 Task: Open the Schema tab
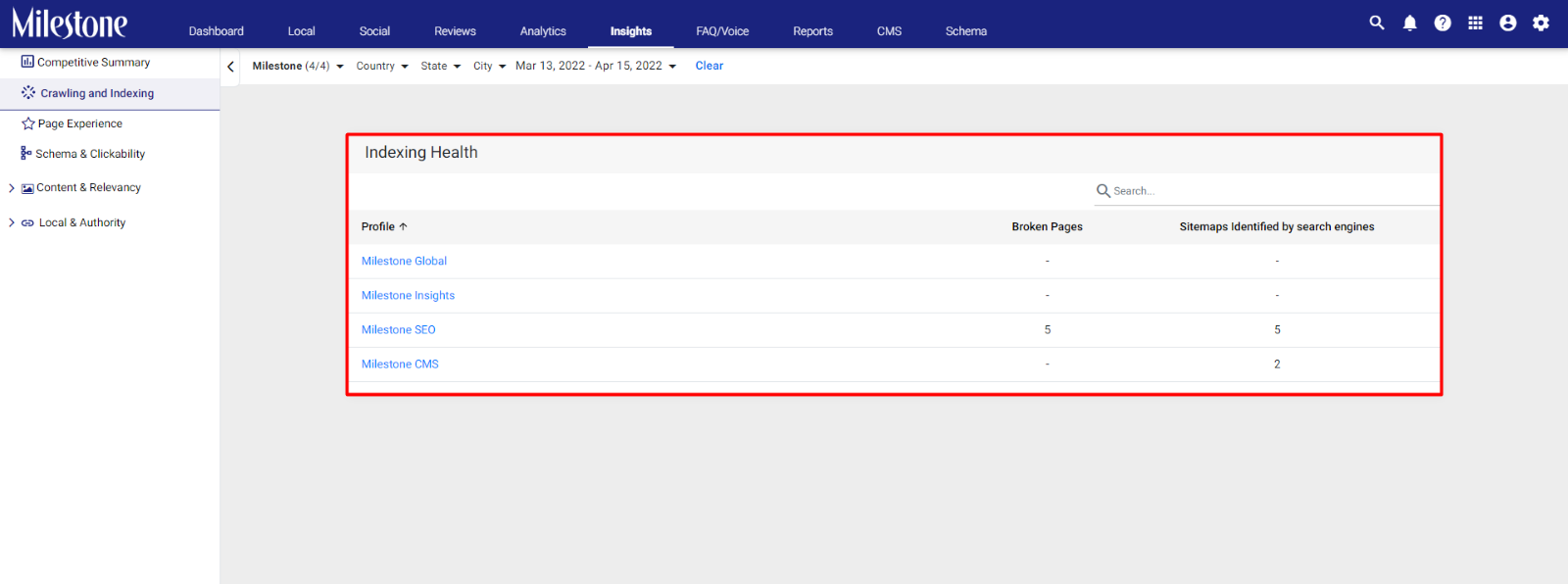(966, 31)
